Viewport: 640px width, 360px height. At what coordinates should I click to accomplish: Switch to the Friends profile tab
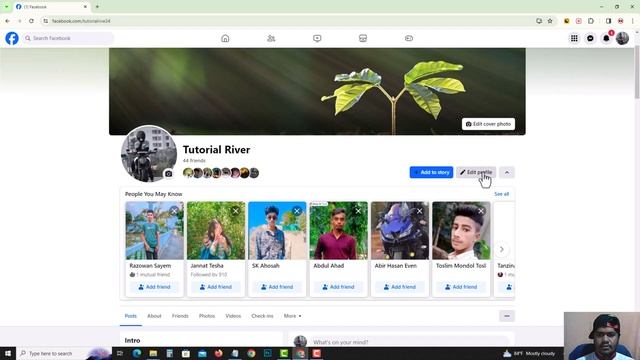coord(180,316)
